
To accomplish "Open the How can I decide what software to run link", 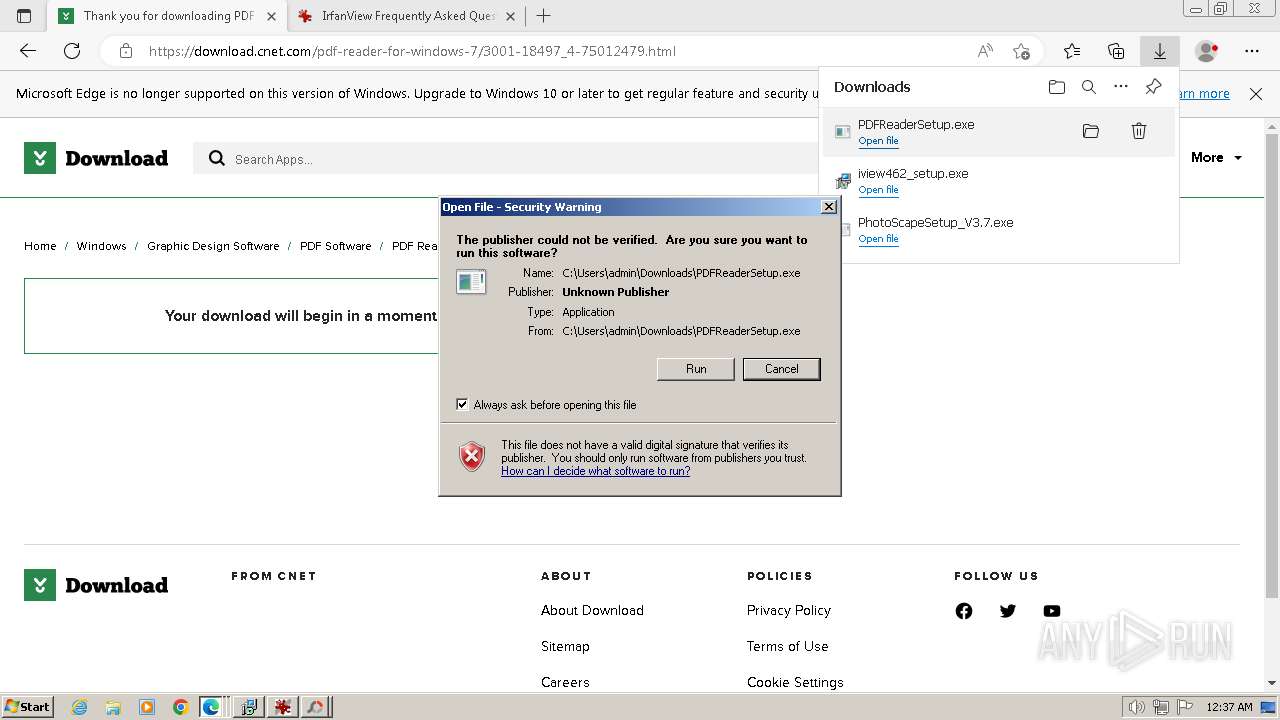I will point(595,471).
